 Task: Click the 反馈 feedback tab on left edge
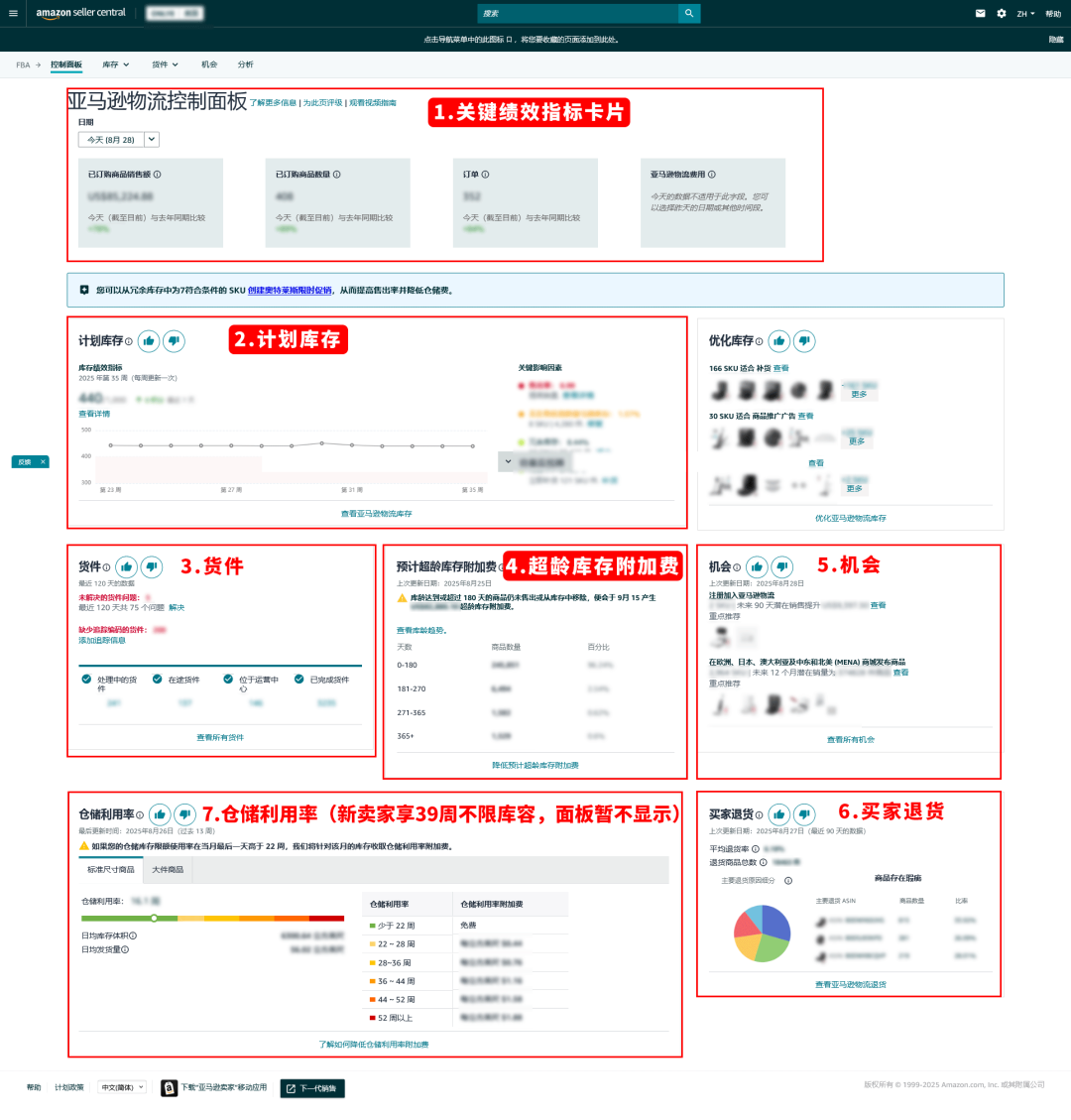(x=22, y=461)
